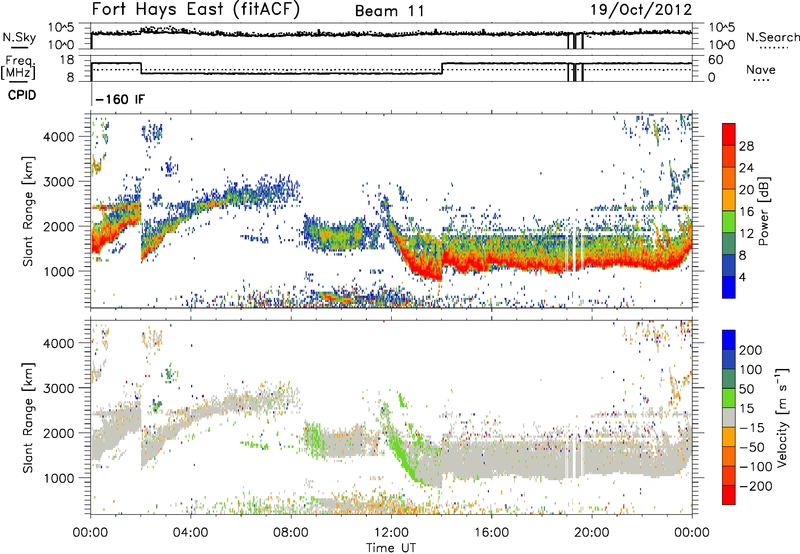
Task: Select the "Beam 11" label
Action: (x=390, y=11)
